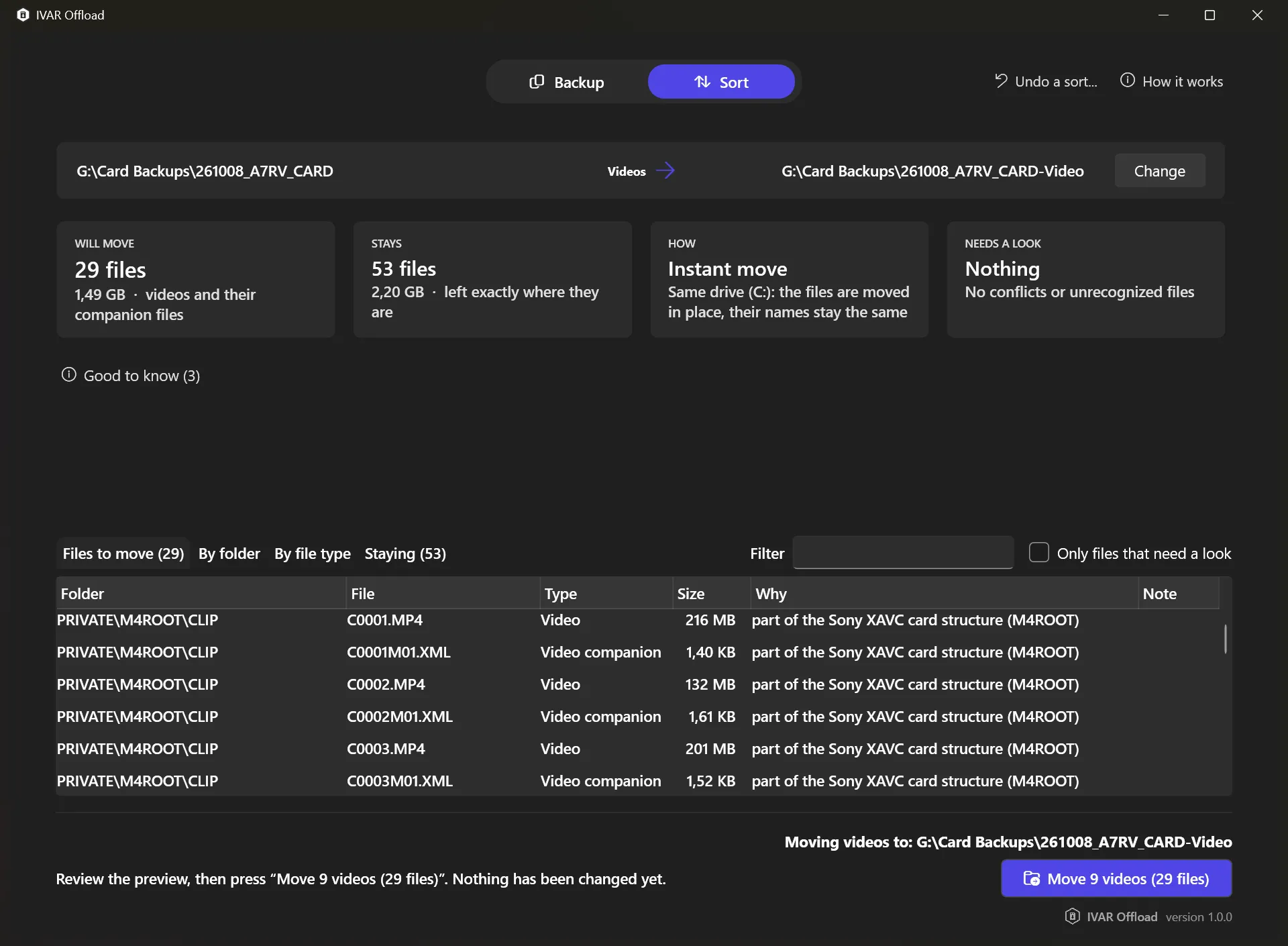The height and width of the screenshot is (946, 1288).
Task: Open the Files to move (29) tab
Action: (123, 554)
